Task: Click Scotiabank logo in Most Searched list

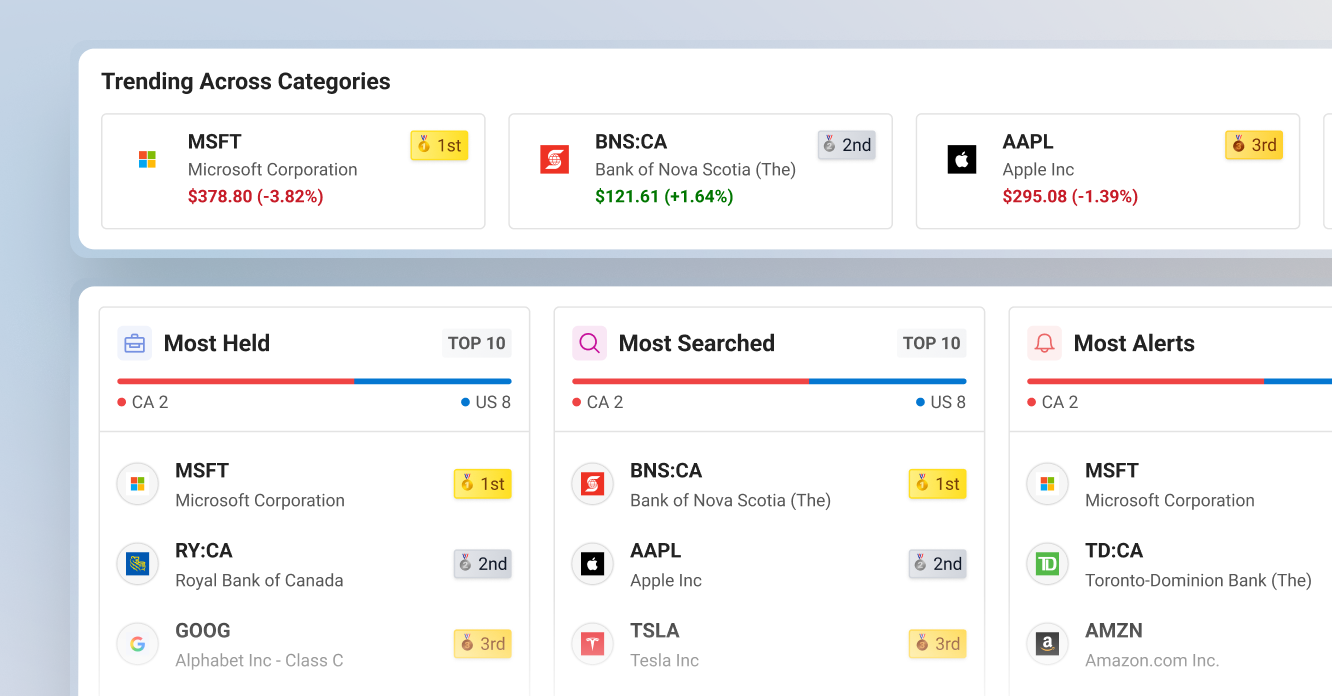Action: [592, 484]
